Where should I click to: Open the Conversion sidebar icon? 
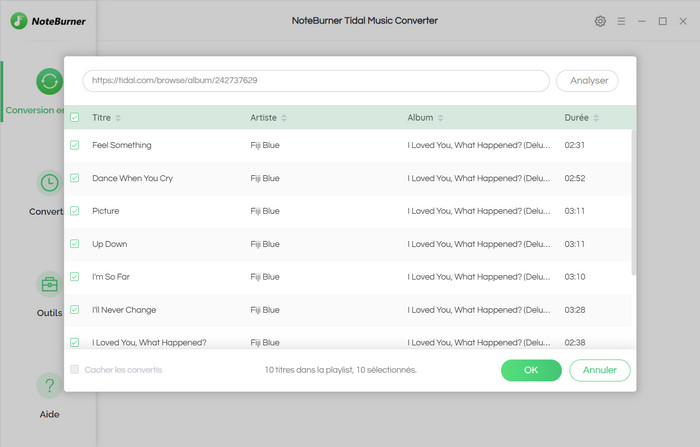pyautogui.click(x=49, y=81)
